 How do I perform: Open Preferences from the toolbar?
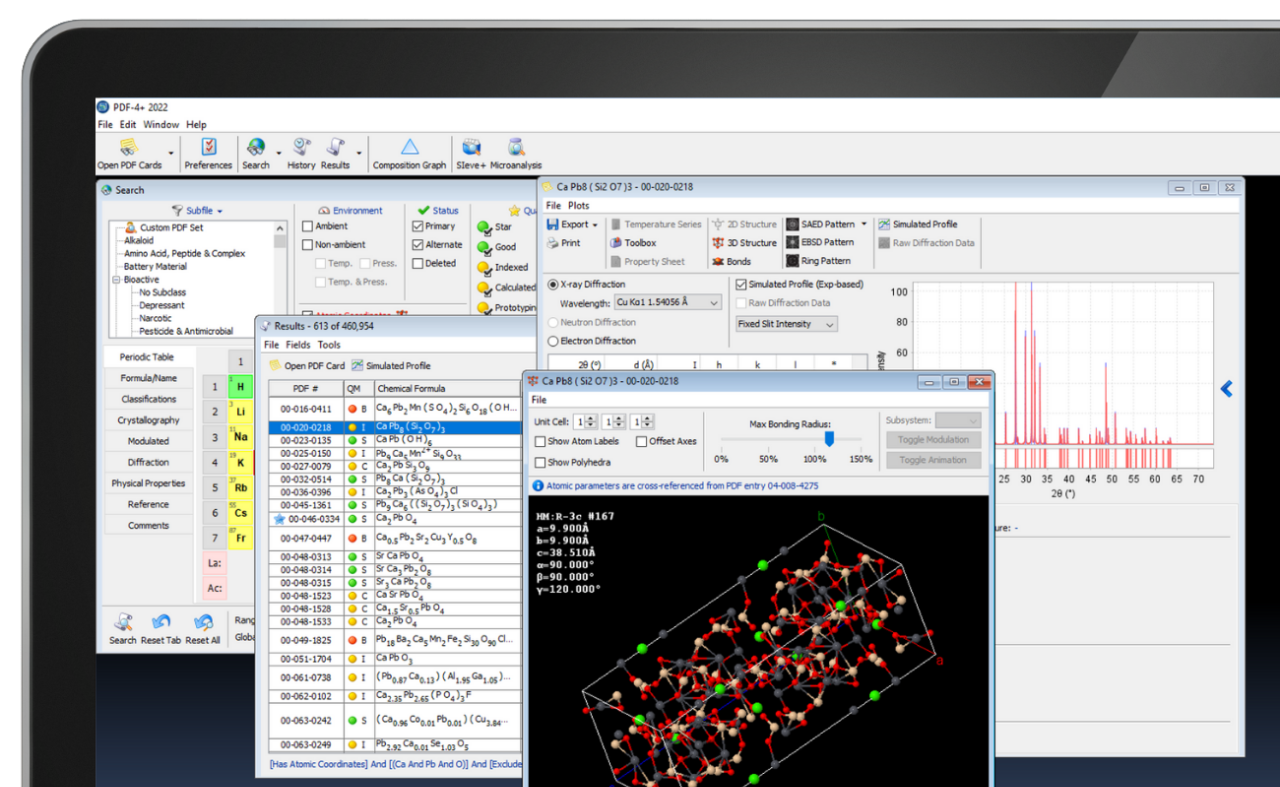tap(208, 154)
